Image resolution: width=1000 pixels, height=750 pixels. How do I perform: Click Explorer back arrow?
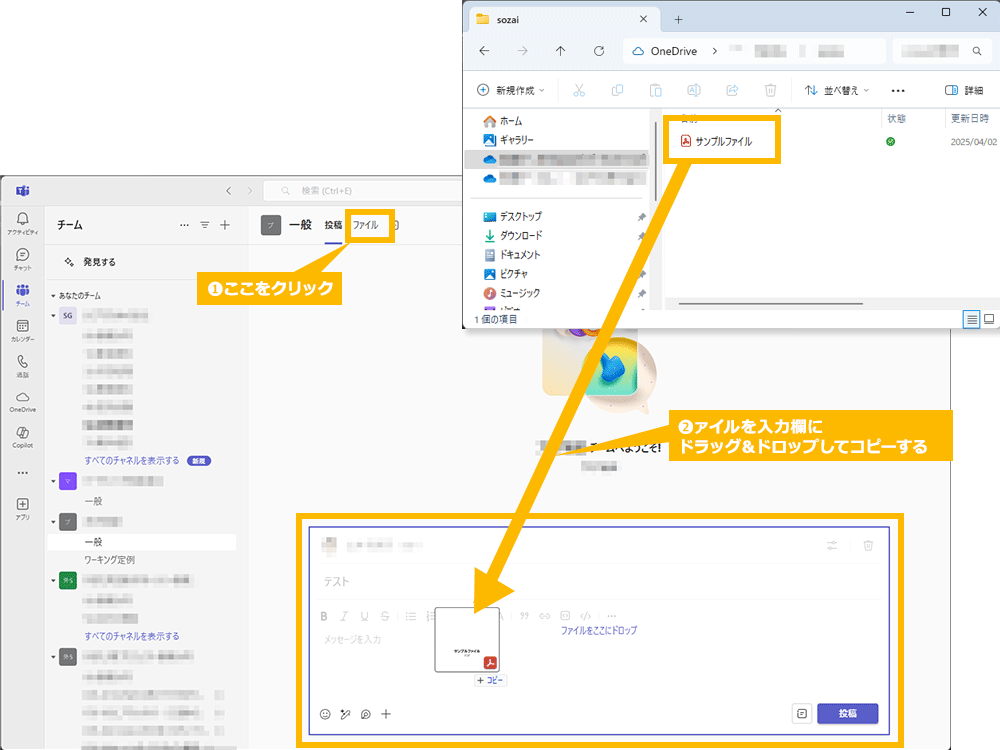484,51
